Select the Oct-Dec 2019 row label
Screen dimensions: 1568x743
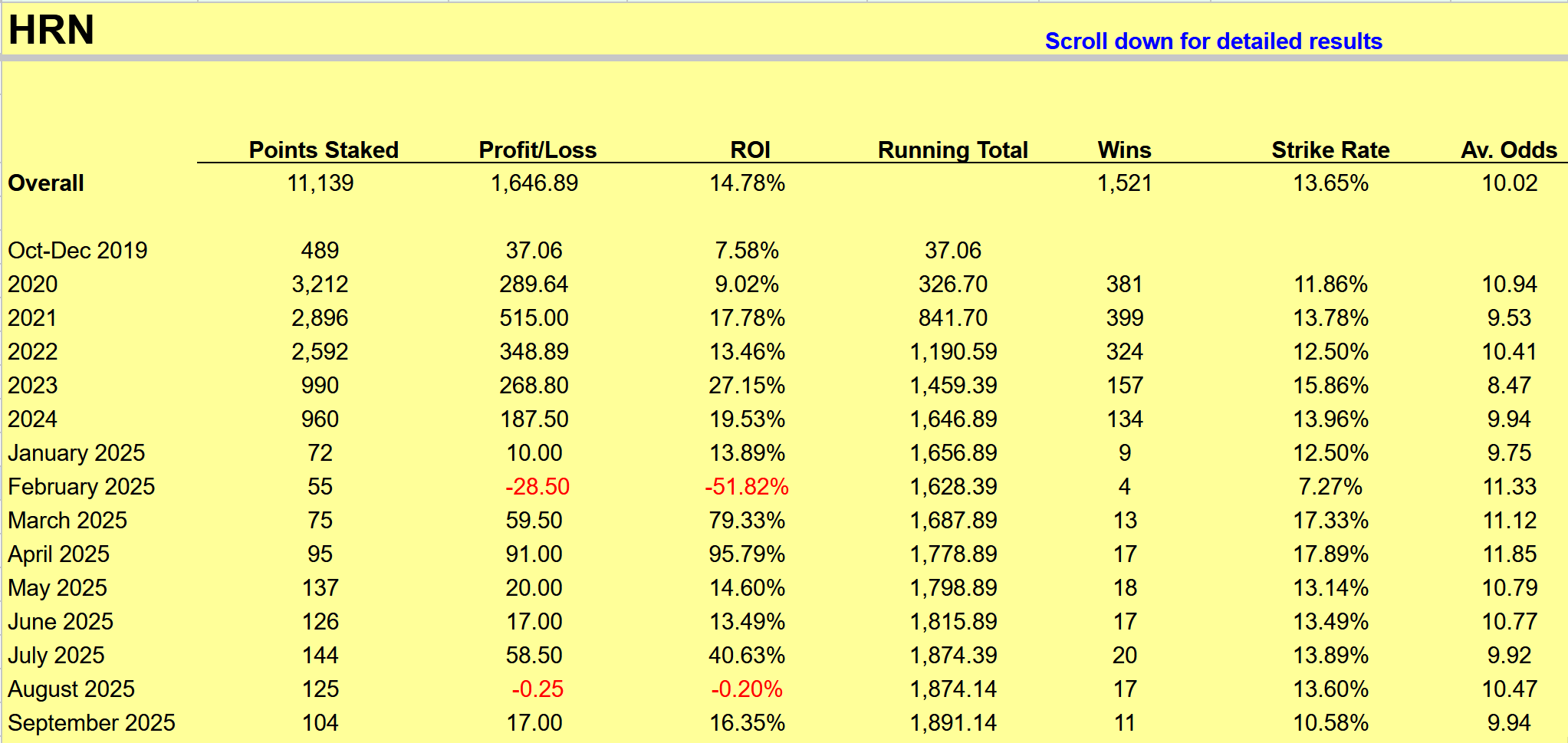(x=77, y=251)
